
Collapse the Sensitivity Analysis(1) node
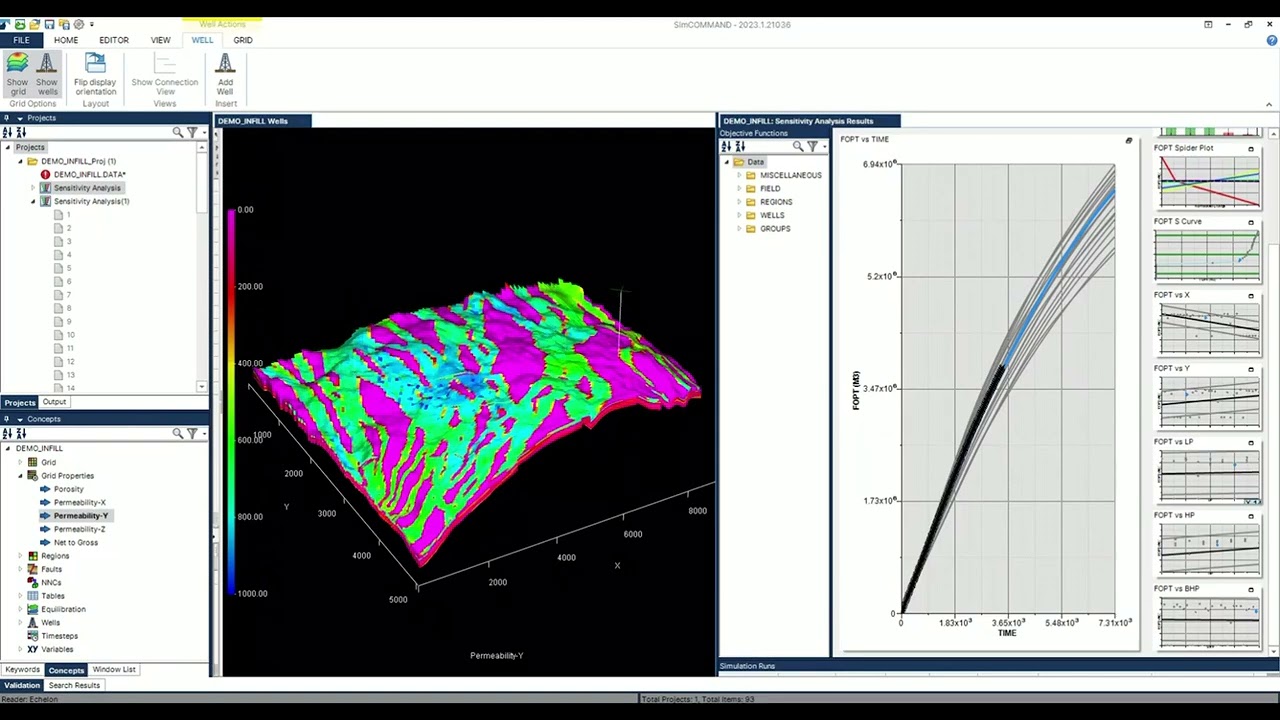pos(33,201)
